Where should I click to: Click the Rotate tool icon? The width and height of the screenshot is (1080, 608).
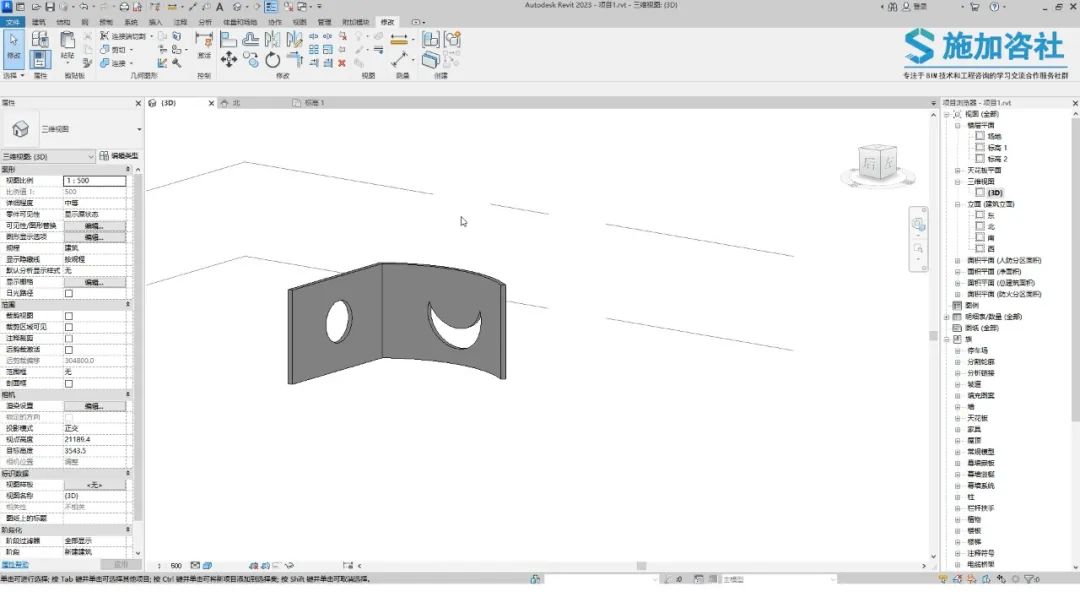pos(273,60)
